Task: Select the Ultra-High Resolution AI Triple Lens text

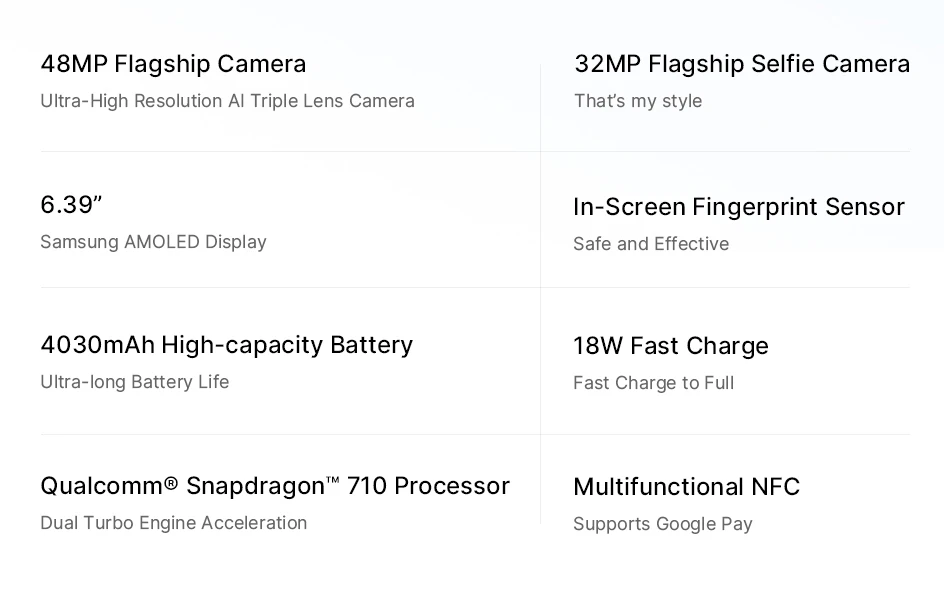Action: tap(227, 101)
